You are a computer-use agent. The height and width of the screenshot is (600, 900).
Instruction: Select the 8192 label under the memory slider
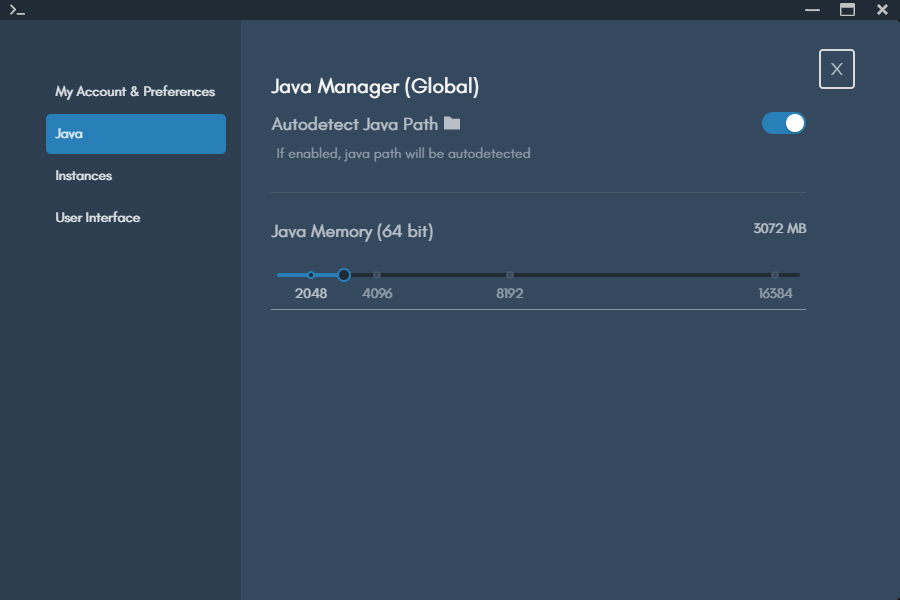click(510, 293)
